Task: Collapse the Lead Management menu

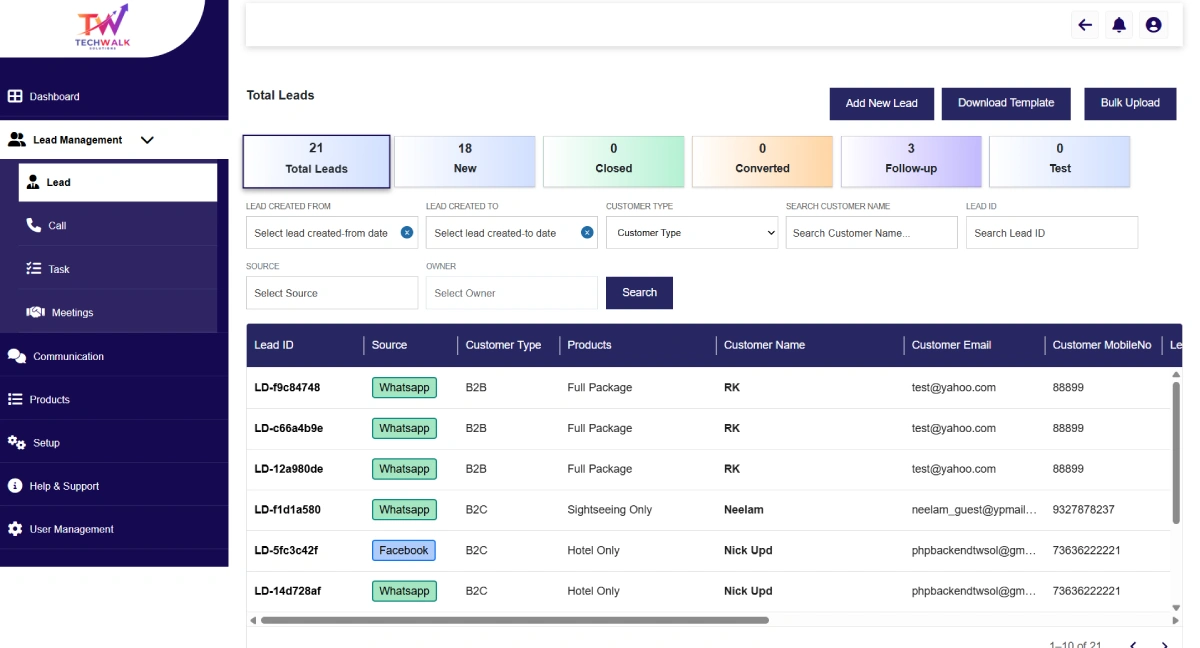Action: coord(147,140)
